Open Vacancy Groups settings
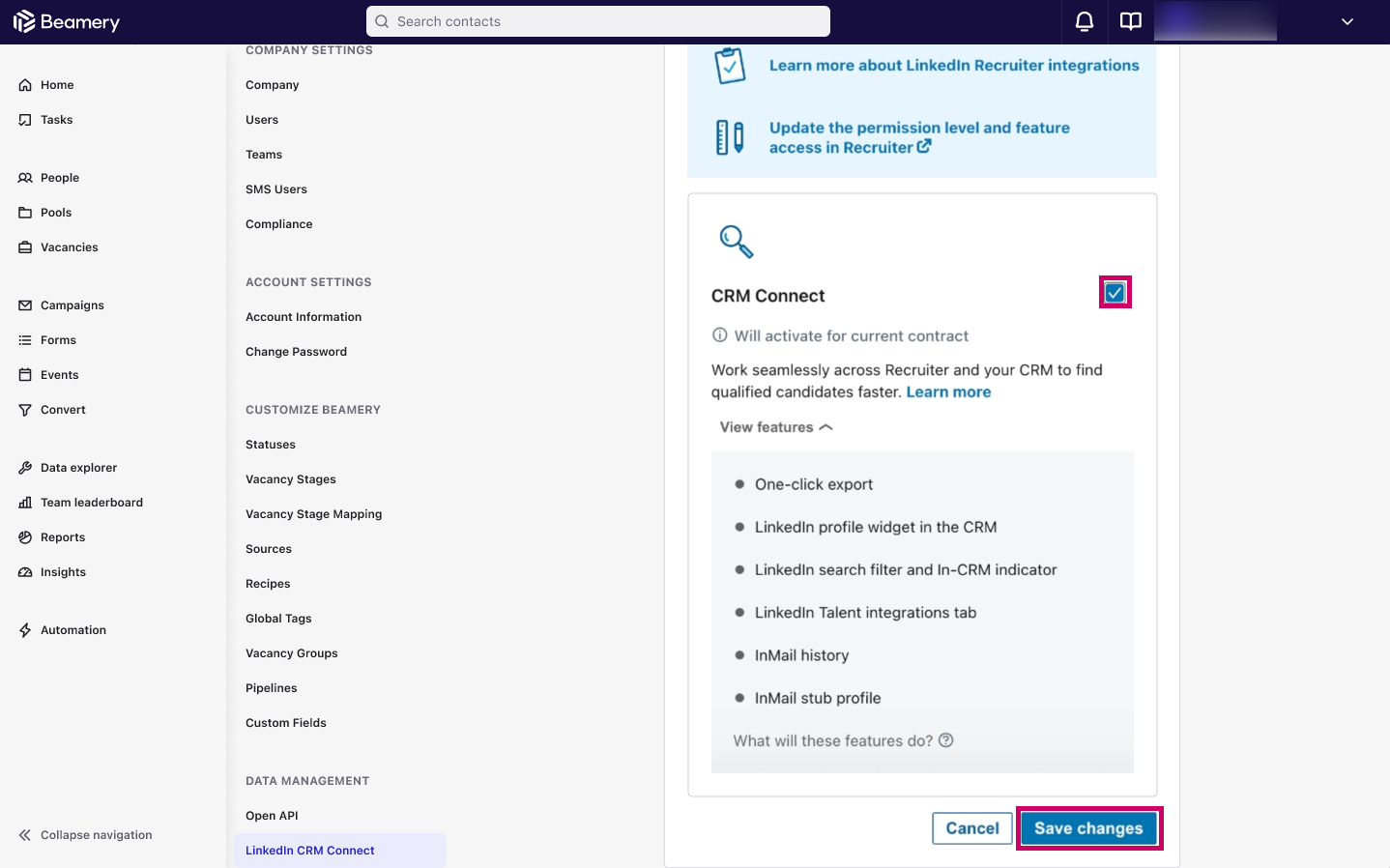1390x868 pixels. click(x=292, y=653)
